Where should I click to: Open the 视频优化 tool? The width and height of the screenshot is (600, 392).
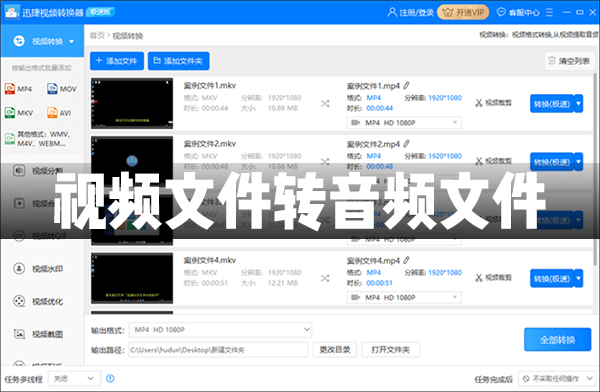(x=38, y=301)
